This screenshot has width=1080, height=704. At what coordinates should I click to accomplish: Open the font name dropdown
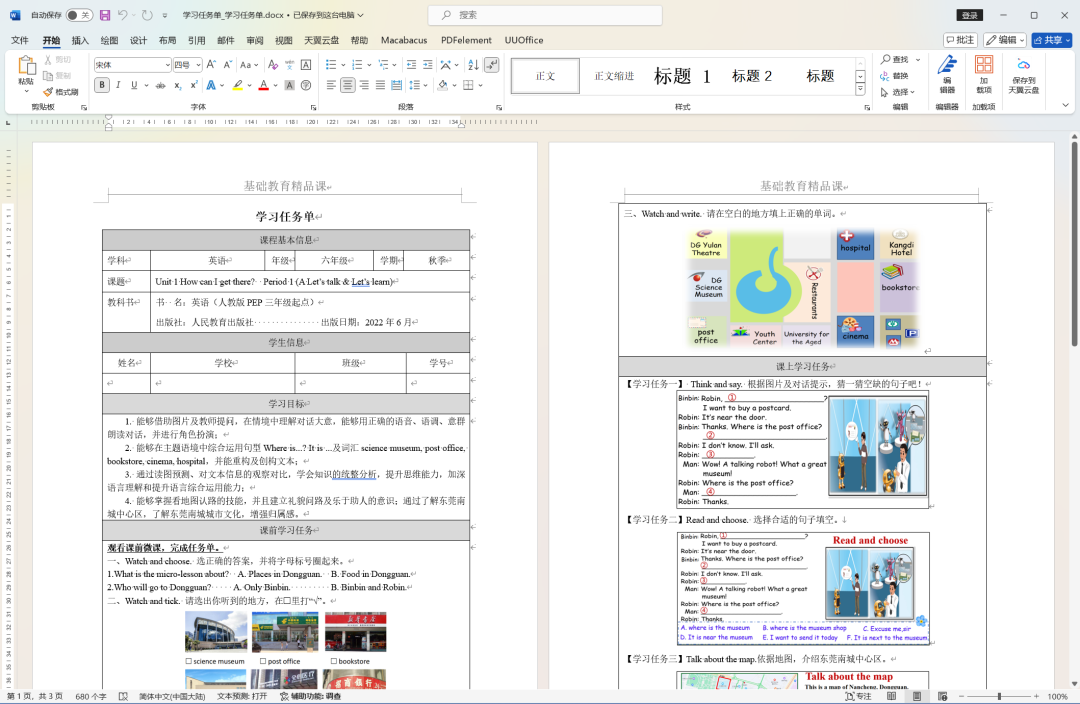click(167, 65)
